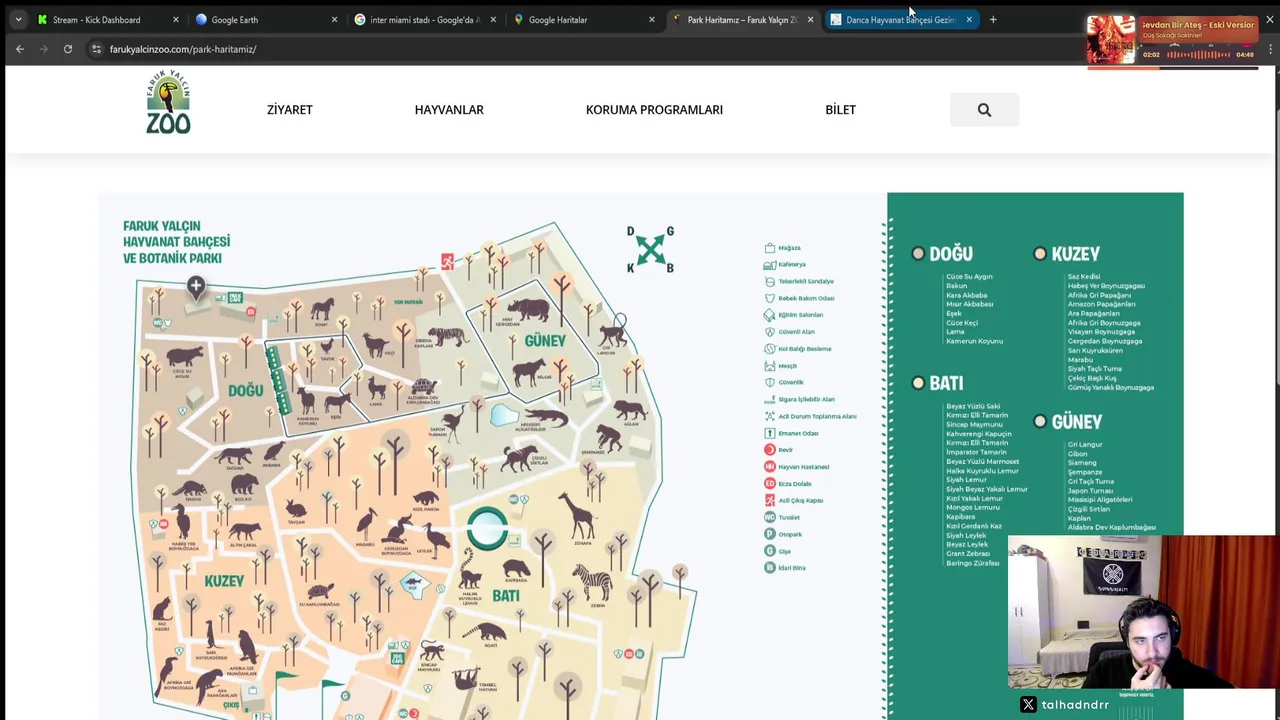Switch to Darıca Hayvanat Bahçesi tab
1280x720 pixels.
tap(900, 19)
